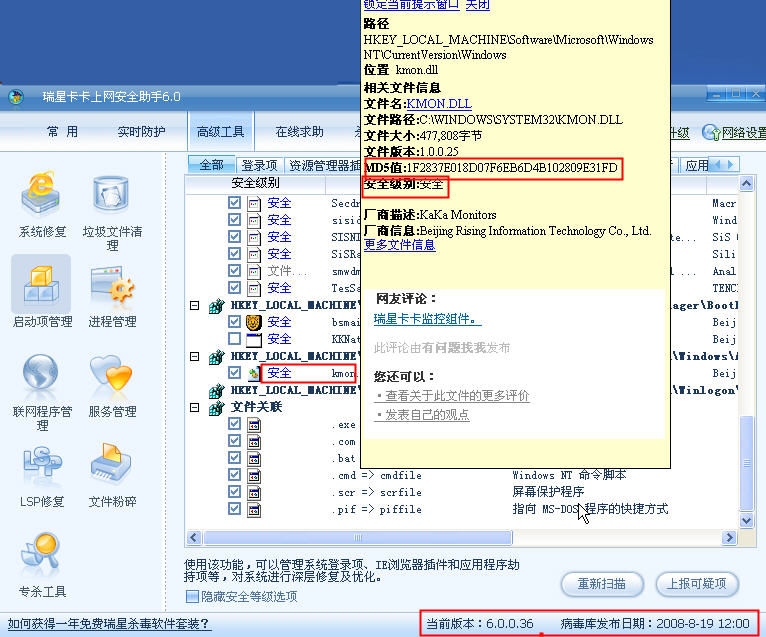Viewport: 766px width, 637px height.
Task: Click the 重新扫描 rescan button
Action: coord(602,584)
